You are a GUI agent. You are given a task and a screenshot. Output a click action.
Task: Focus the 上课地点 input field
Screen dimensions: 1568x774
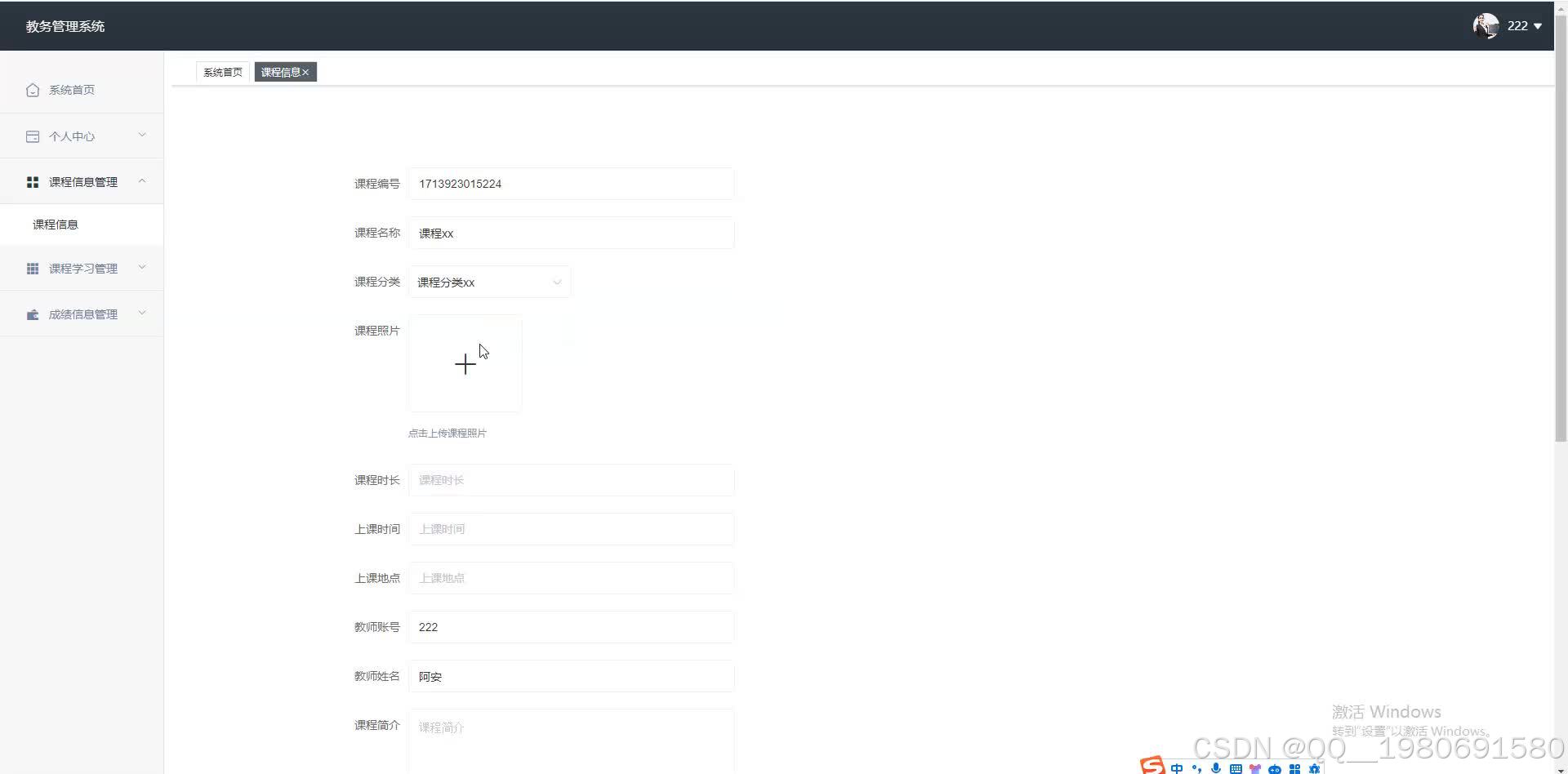[571, 578]
